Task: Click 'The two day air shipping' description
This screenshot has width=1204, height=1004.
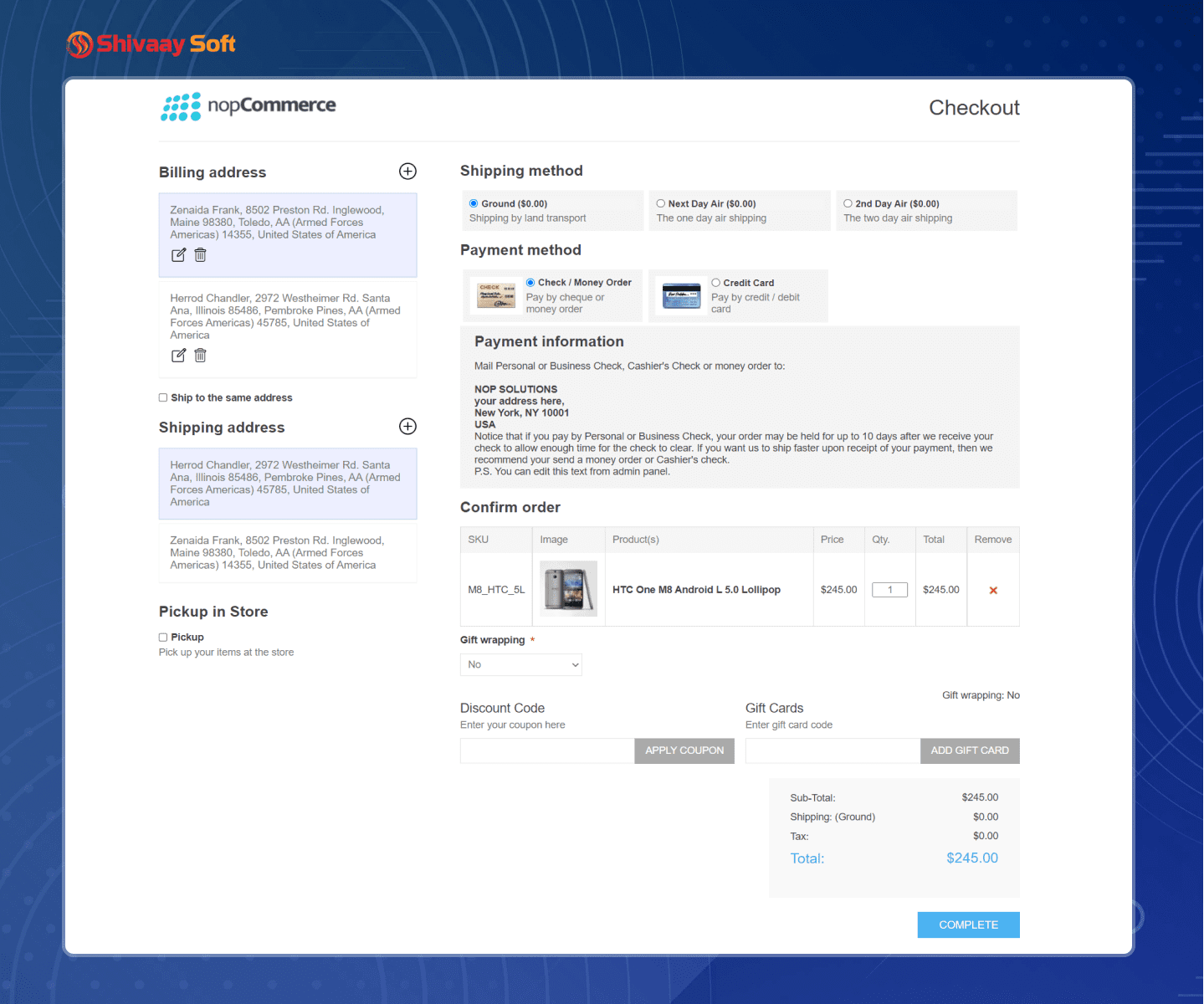Action: (x=898, y=218)
